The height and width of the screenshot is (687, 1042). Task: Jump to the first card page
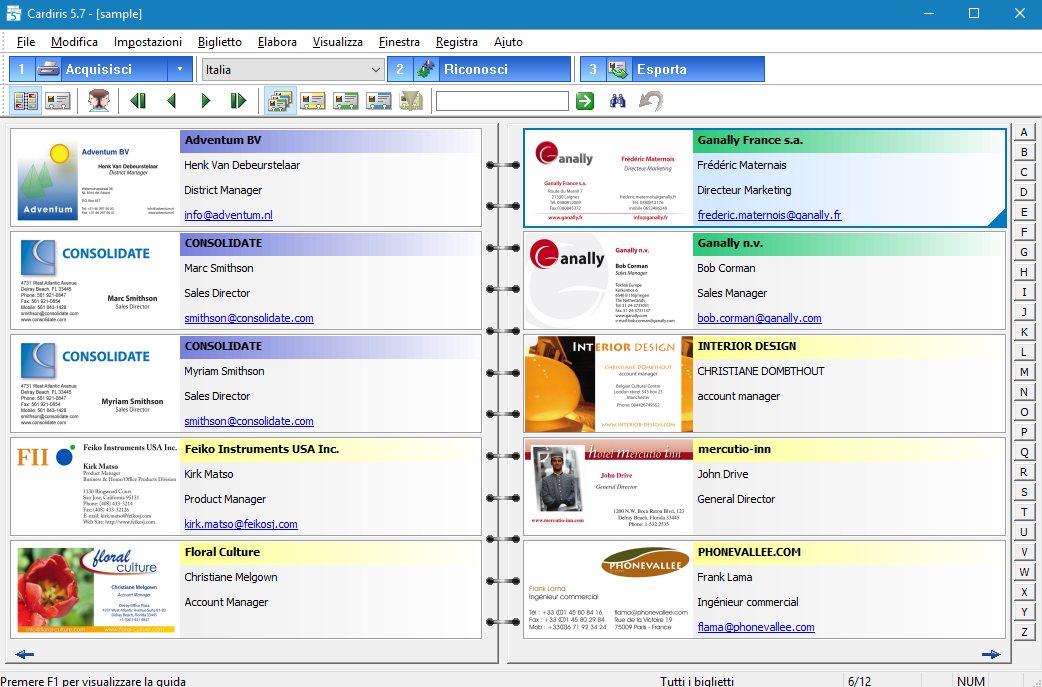click(138, 101)
